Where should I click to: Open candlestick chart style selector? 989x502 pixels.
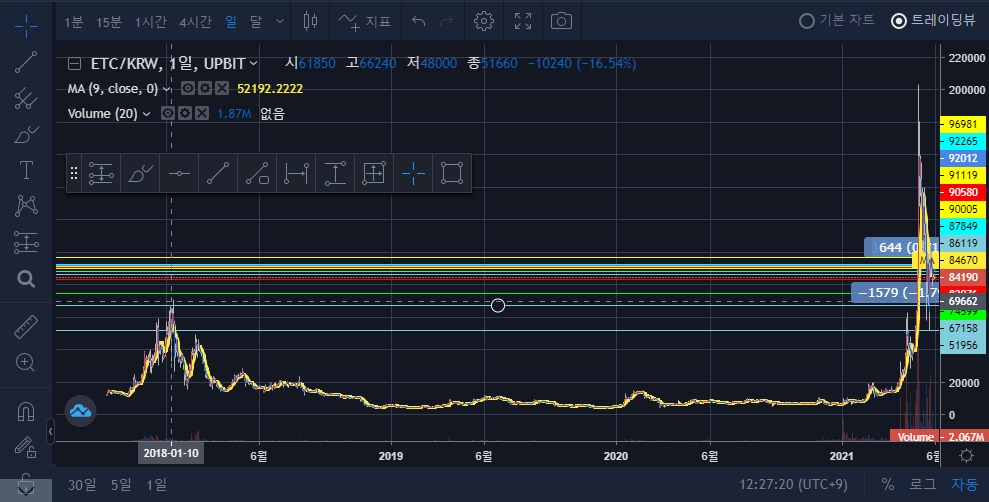(x=310, y=21)
